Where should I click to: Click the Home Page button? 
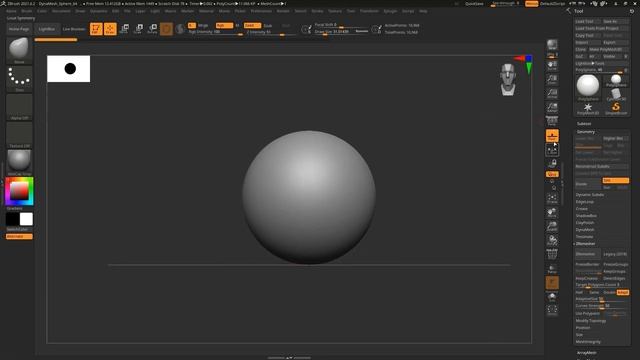pos(19,29)
